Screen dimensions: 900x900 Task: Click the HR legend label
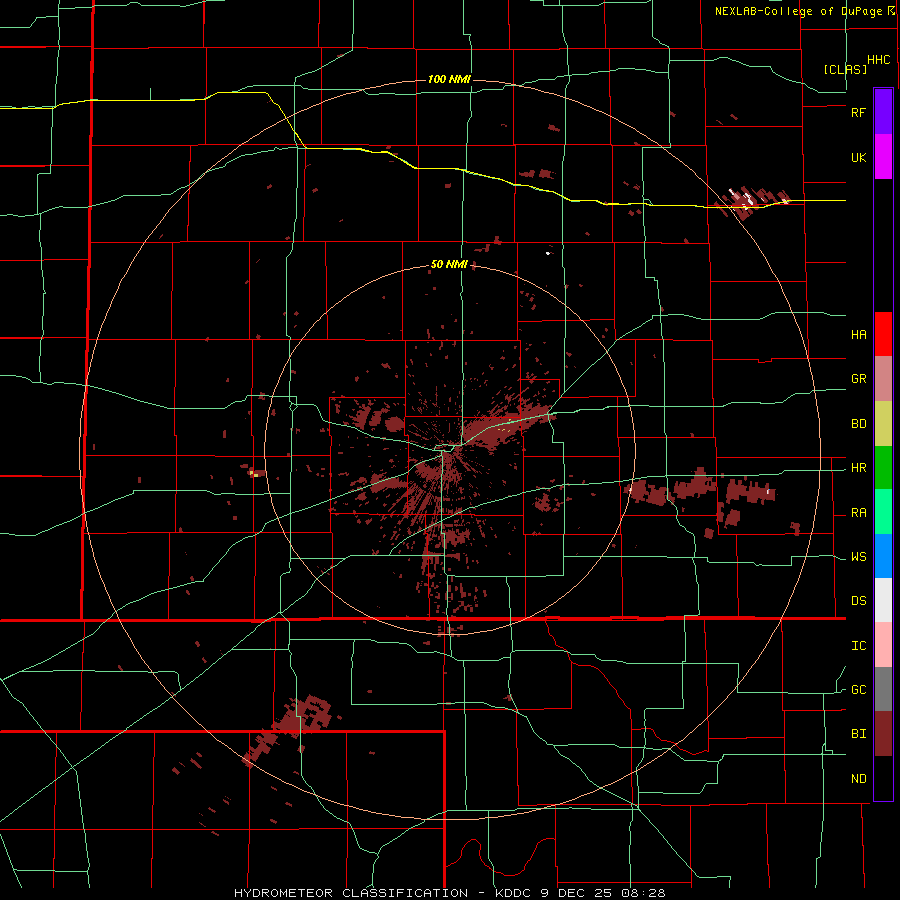point(858,468)
